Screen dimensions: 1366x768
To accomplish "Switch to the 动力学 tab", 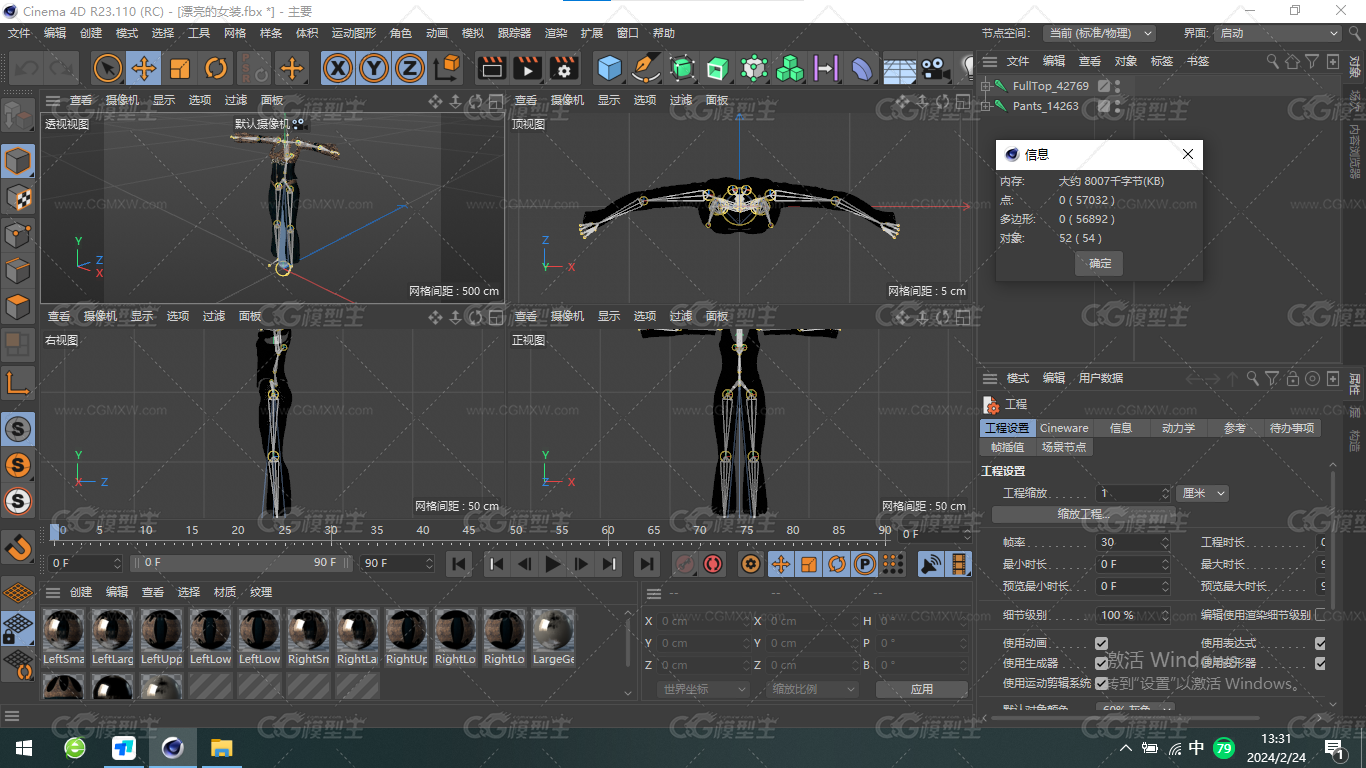I will [1178, 428].
